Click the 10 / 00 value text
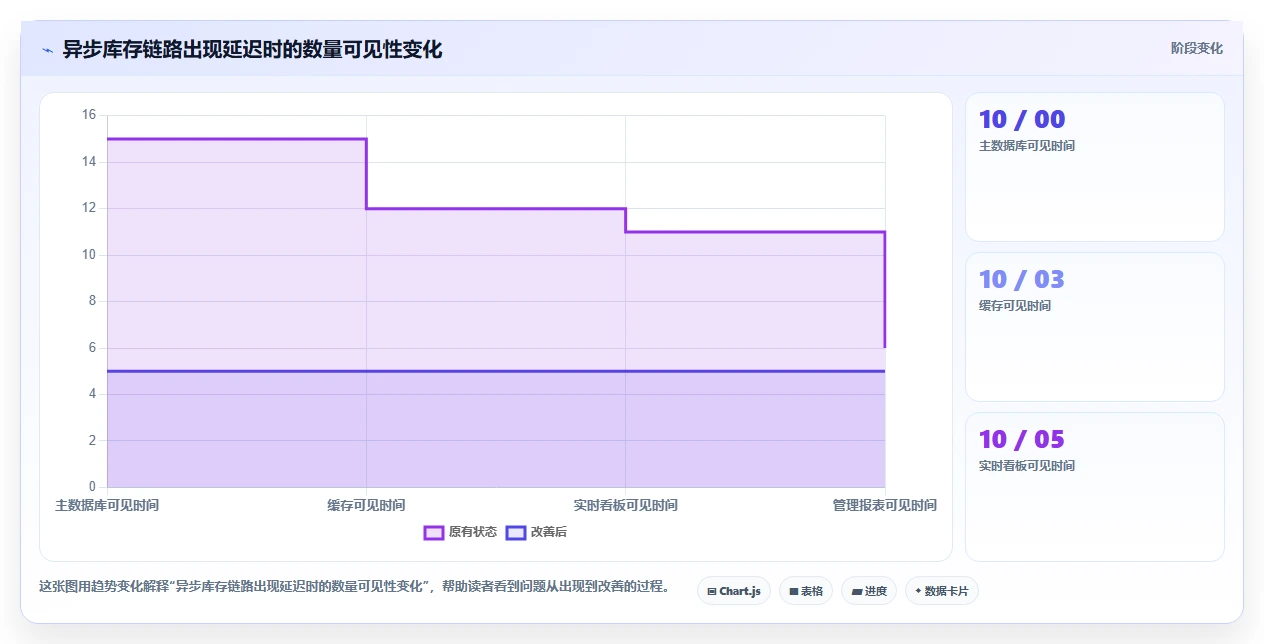This screenshot has width=1264, height=644. [1022, 119]
